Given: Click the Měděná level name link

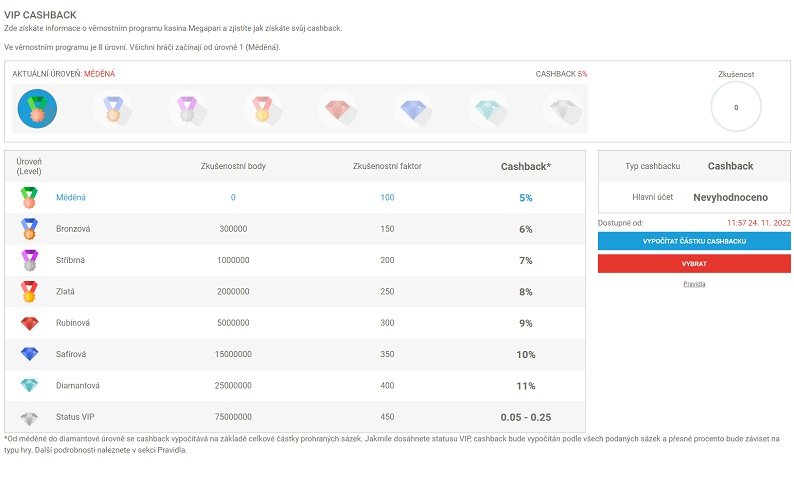Looking at the screenshot, I should (72, 198).
